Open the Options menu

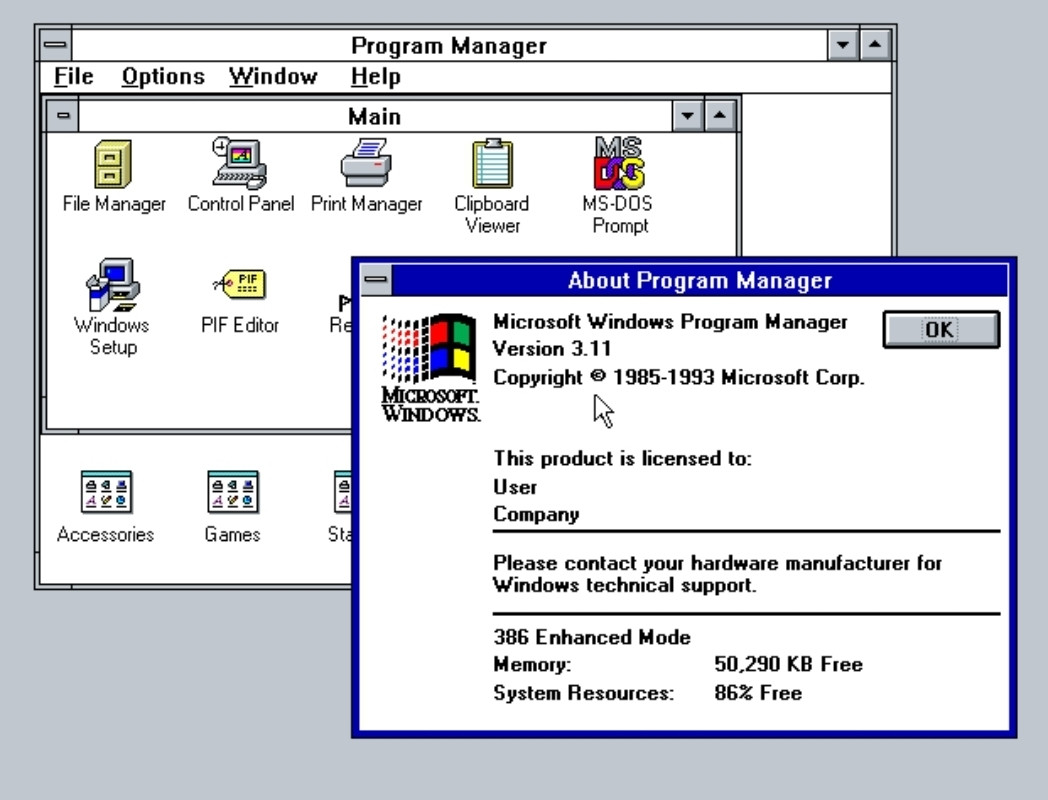[x=163, y=76]
